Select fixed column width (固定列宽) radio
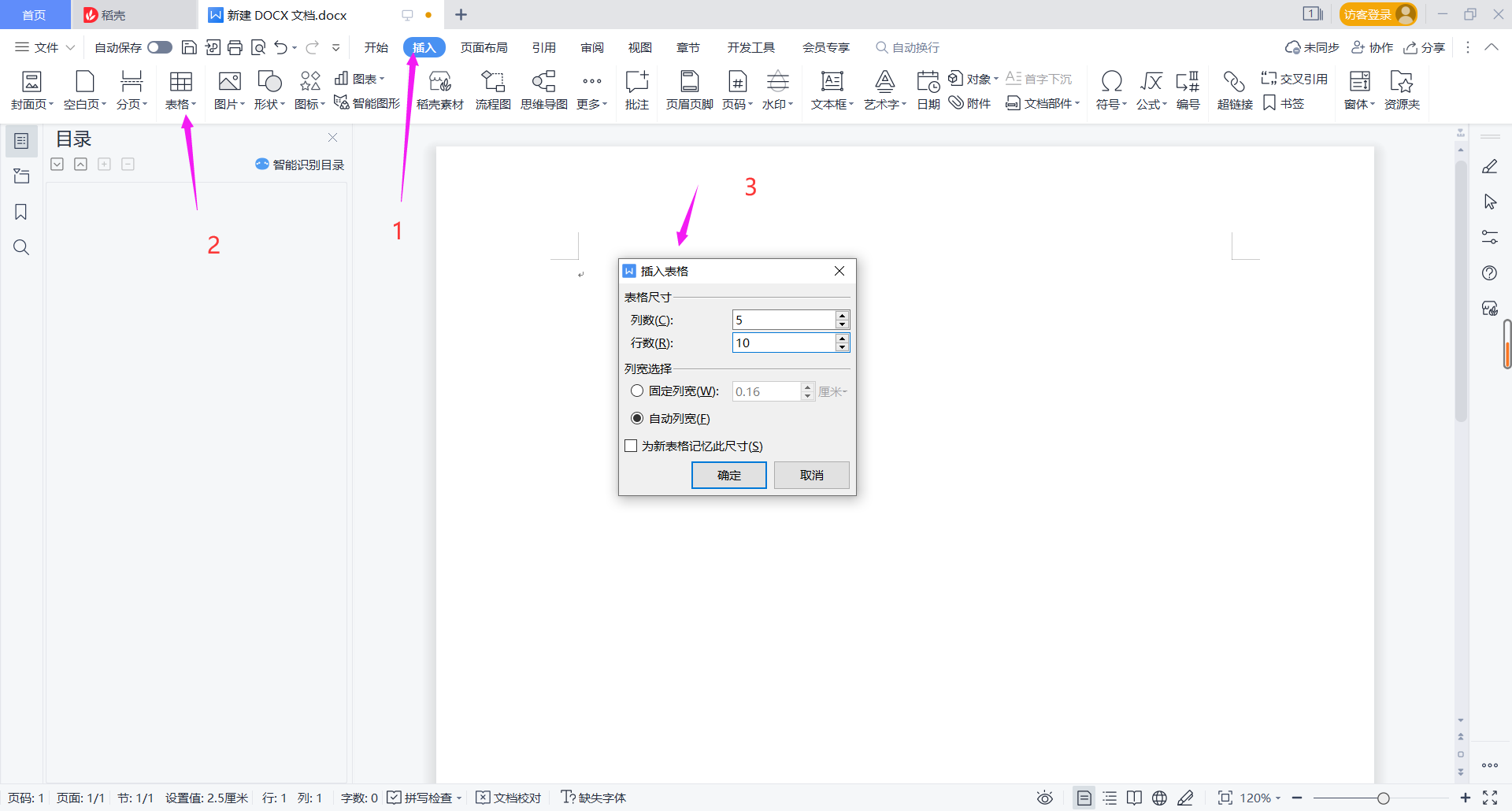 coord(637,391)
